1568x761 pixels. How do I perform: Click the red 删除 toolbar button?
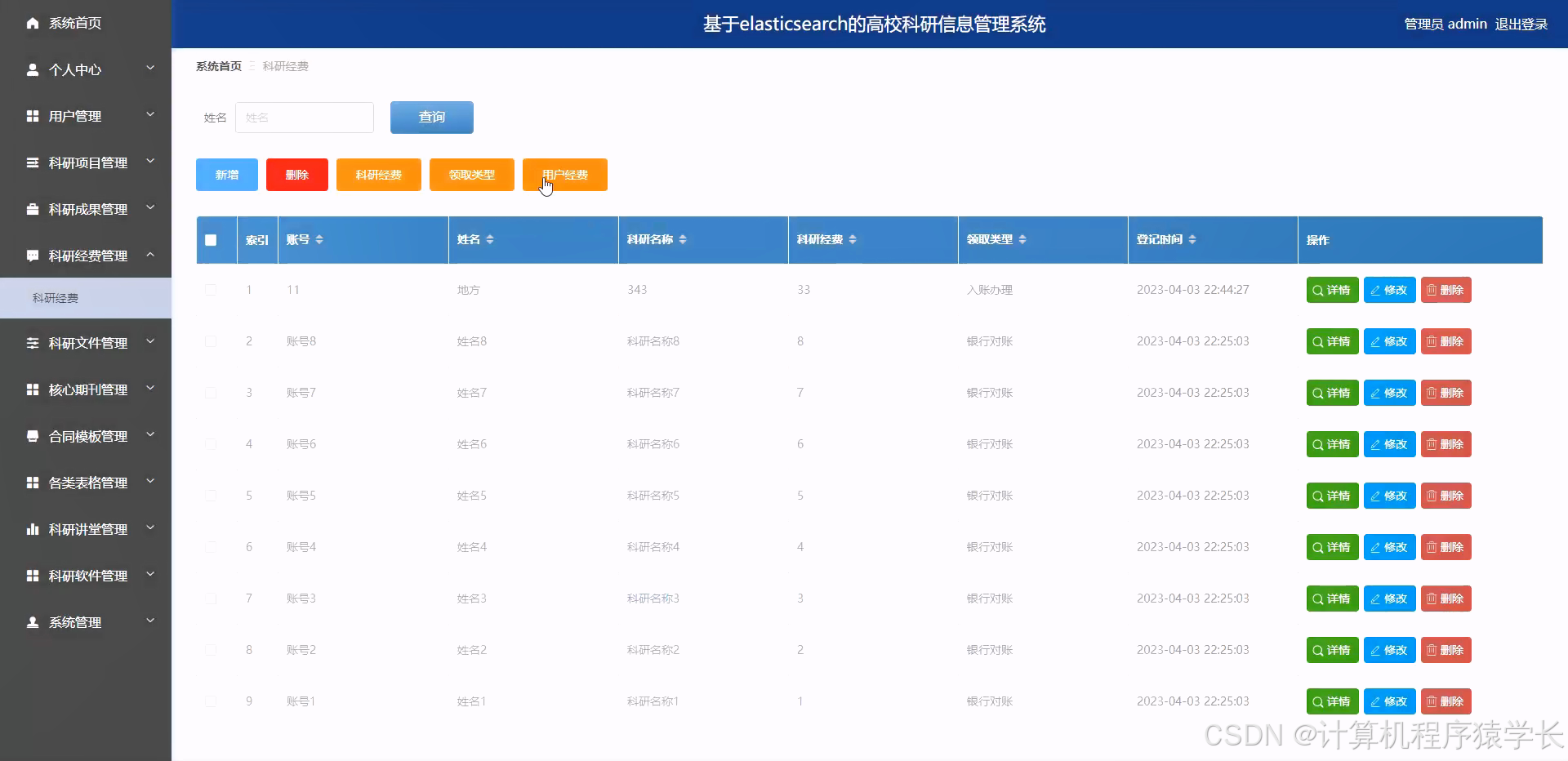(297, 175)
